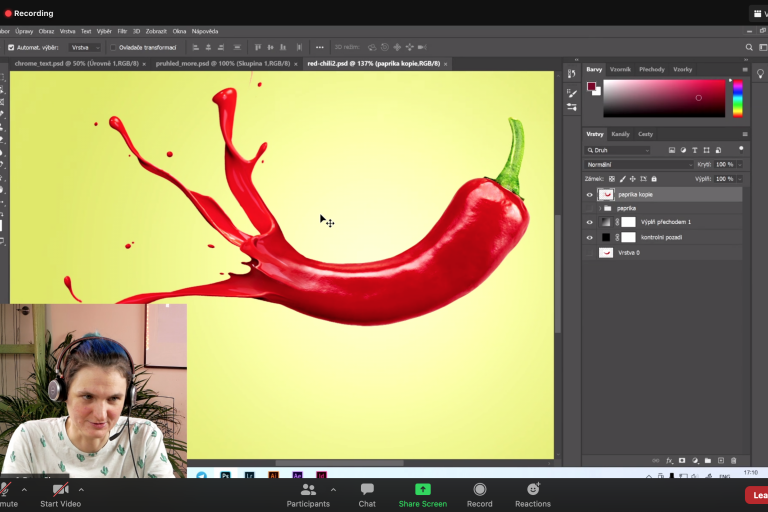
Task: Click the lock all layer icon
Action: [653, 179]
